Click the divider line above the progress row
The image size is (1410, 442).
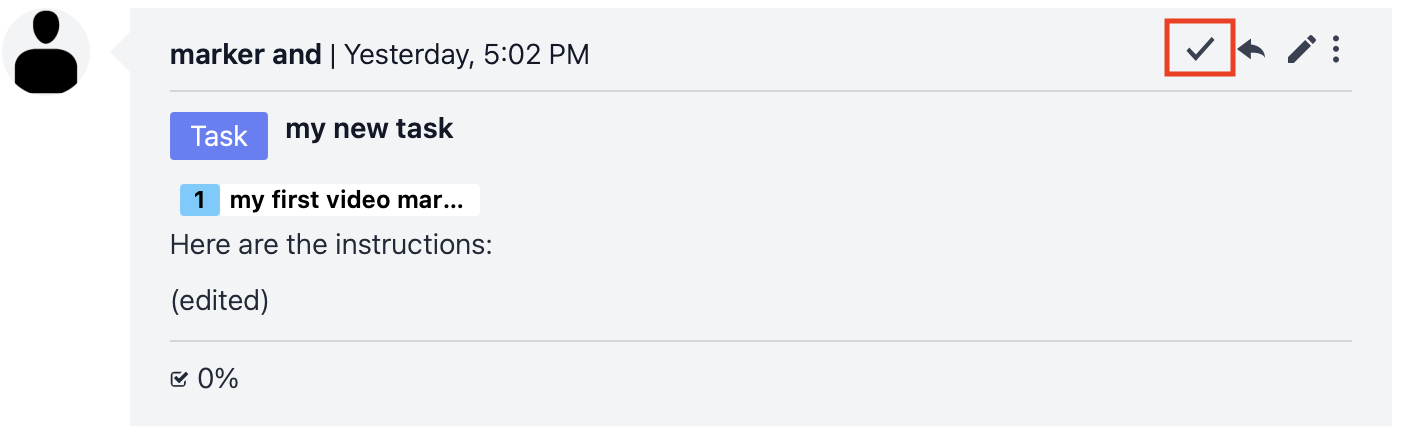[760, 342]
